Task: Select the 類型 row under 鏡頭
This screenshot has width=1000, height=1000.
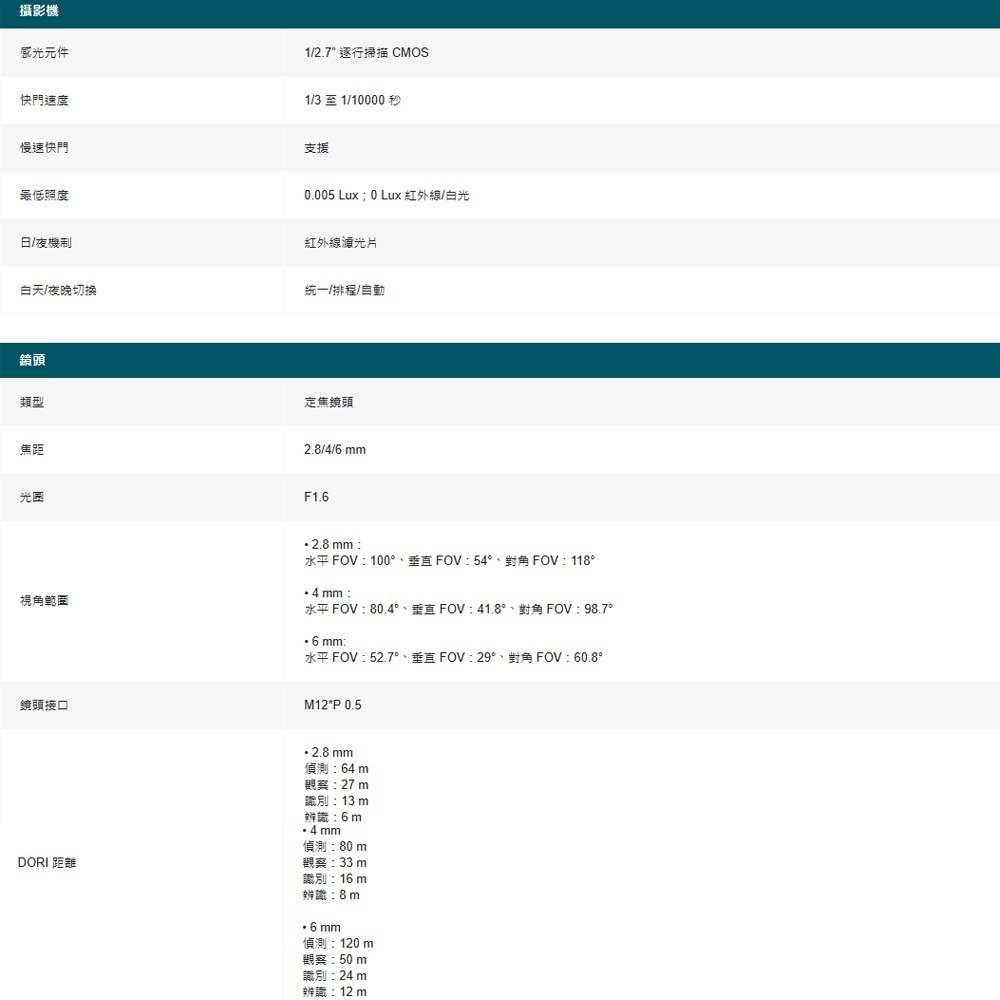Action: [30, 401]
